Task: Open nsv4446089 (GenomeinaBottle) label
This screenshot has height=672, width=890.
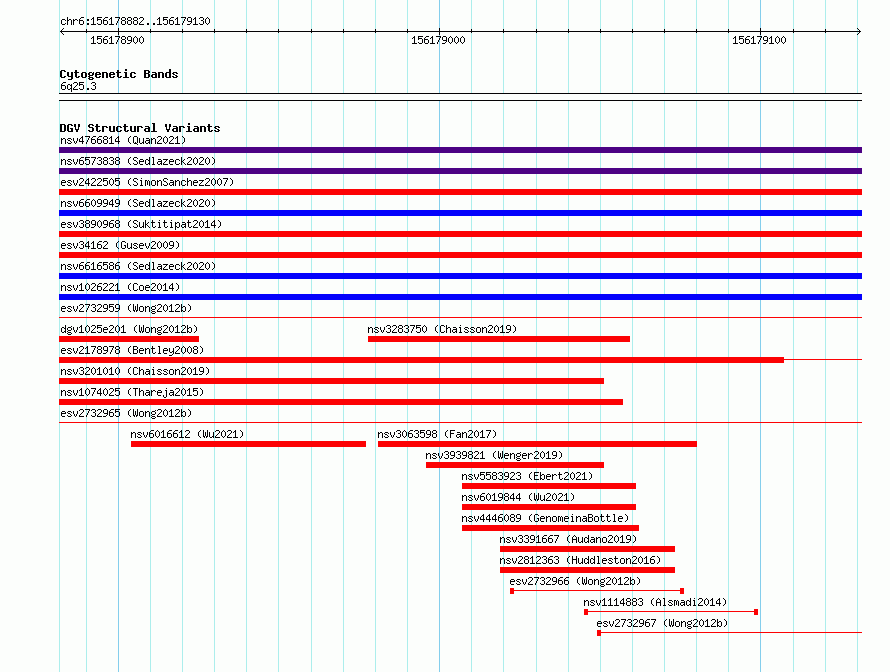Action: coord(545,518)
